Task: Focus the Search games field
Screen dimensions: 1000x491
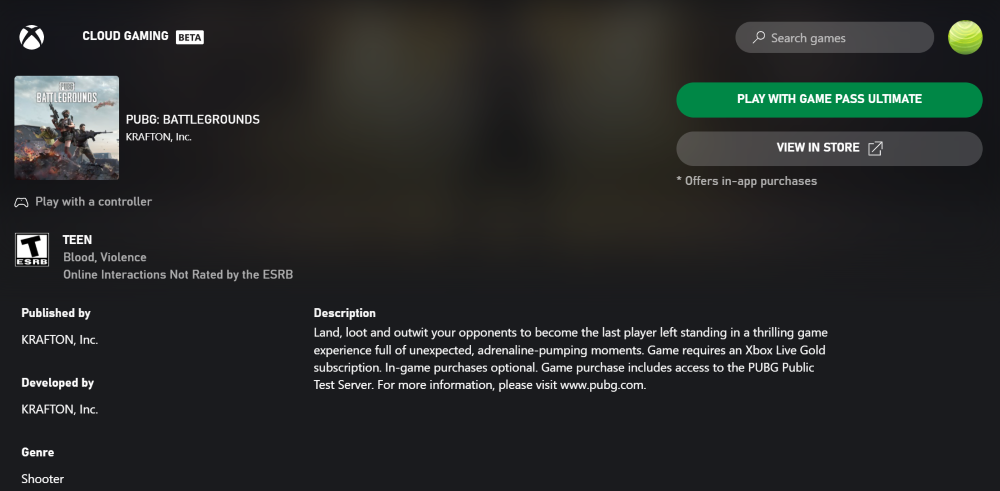Action: pyautogui.click(x=834, y=38)
